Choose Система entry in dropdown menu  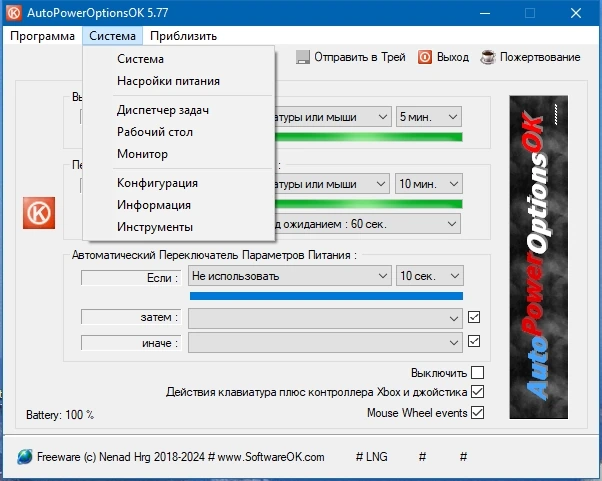point(179,59)
